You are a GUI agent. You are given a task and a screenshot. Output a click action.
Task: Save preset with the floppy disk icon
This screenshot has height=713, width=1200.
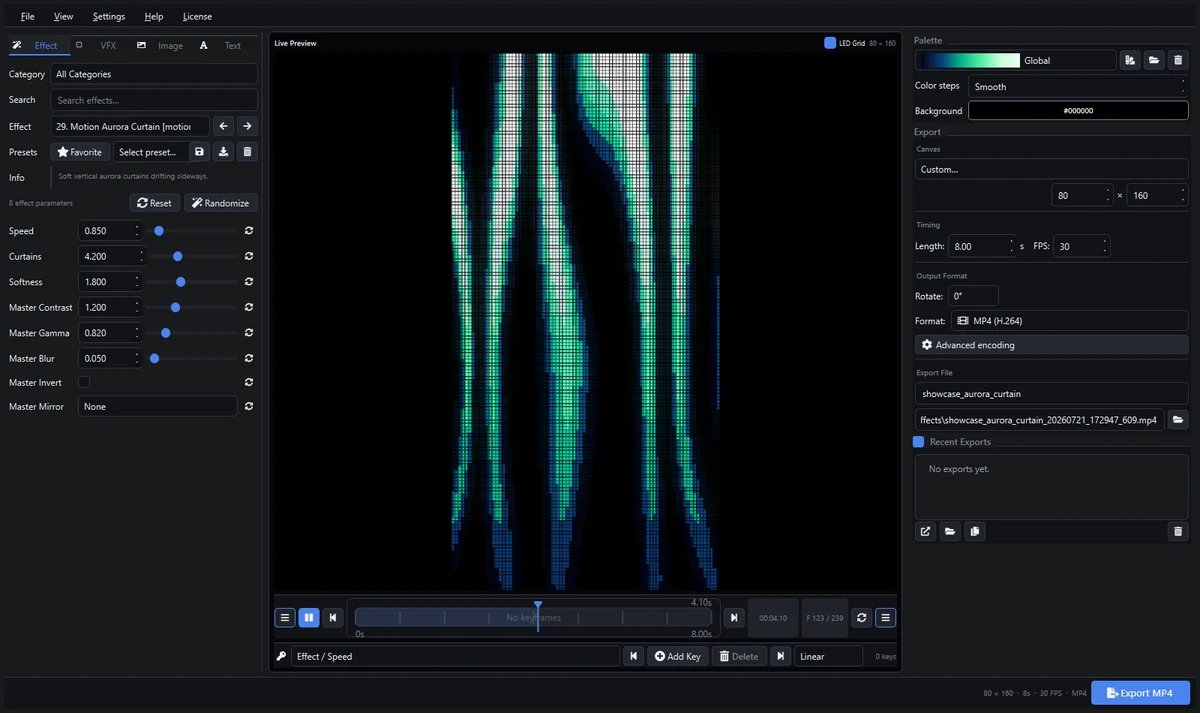[x=199, y=152]
